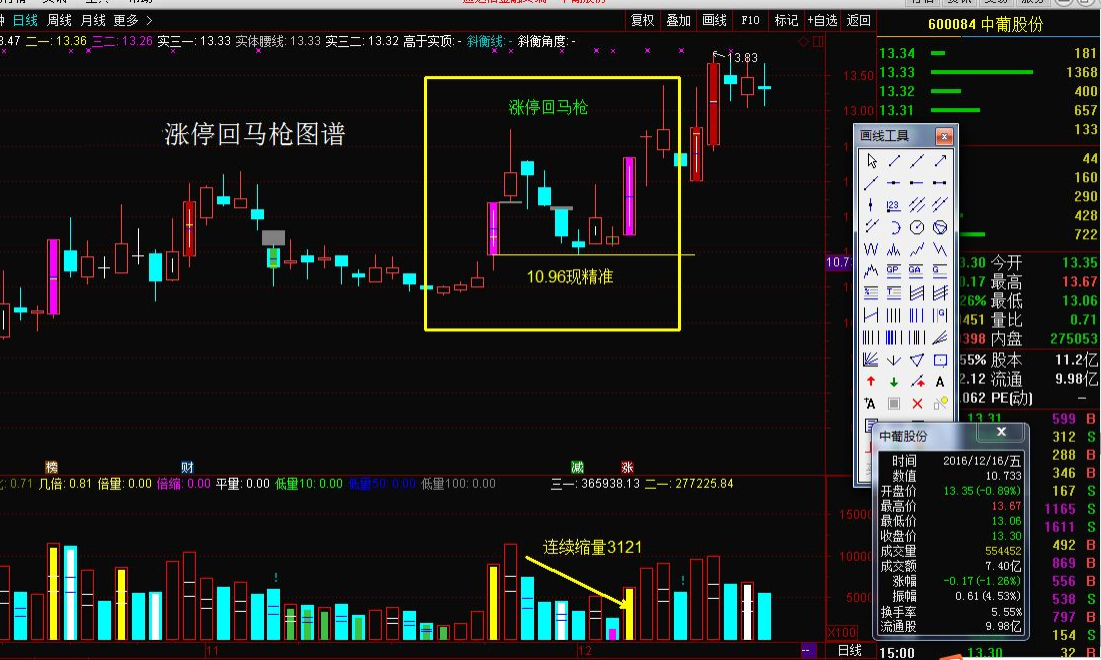The image size is (1101, 660).
Task: Select the GA golden amplitude lines tool
Action: coord(916,271)
